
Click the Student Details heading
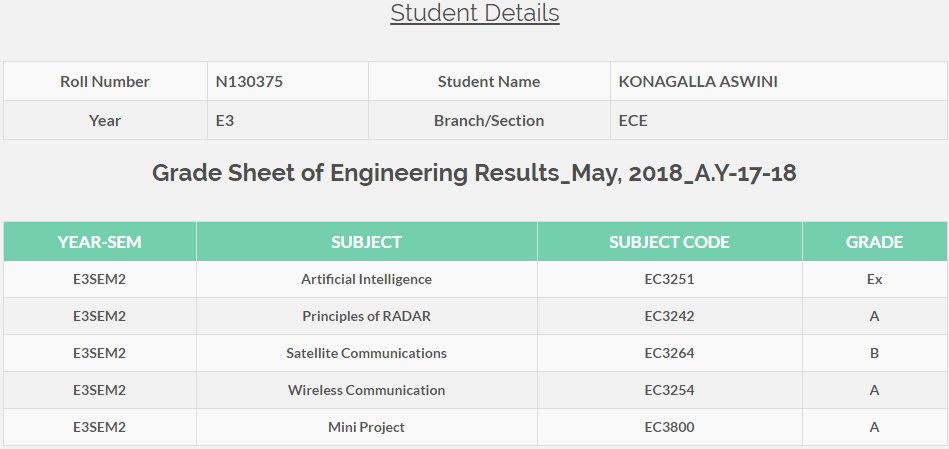click(x=474, y=13)
